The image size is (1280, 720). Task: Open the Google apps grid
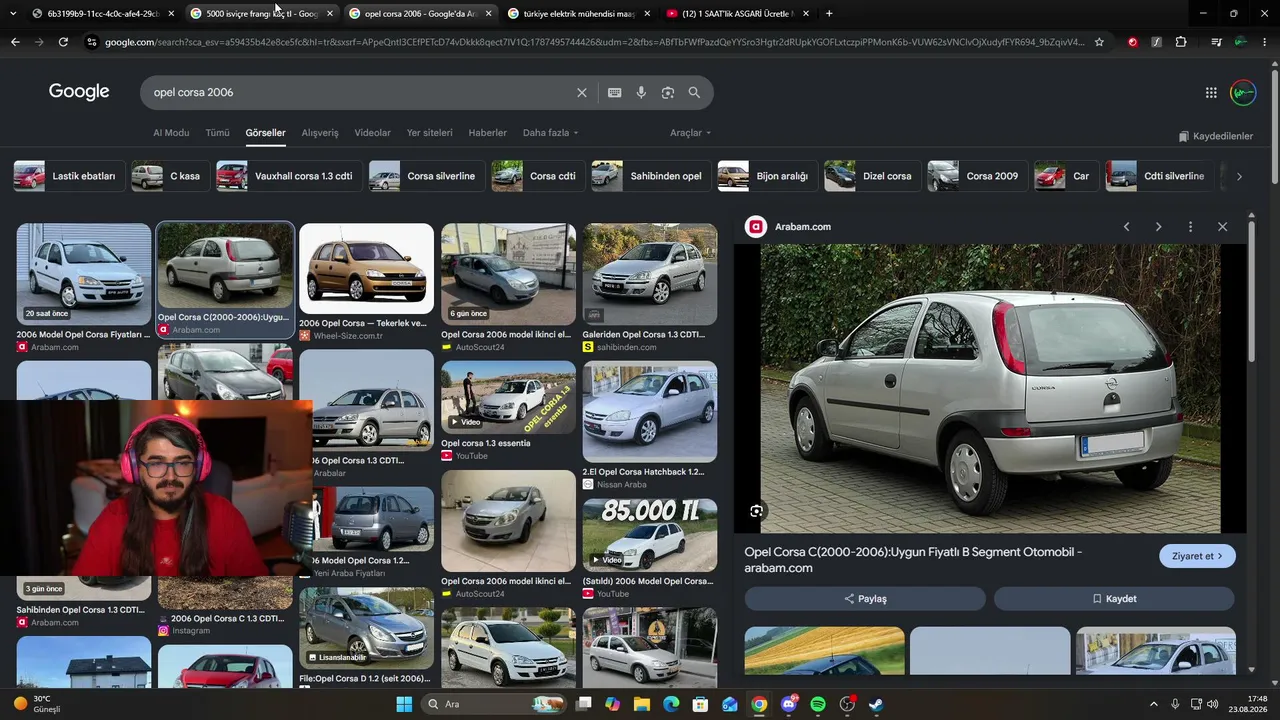(1211, 92)
